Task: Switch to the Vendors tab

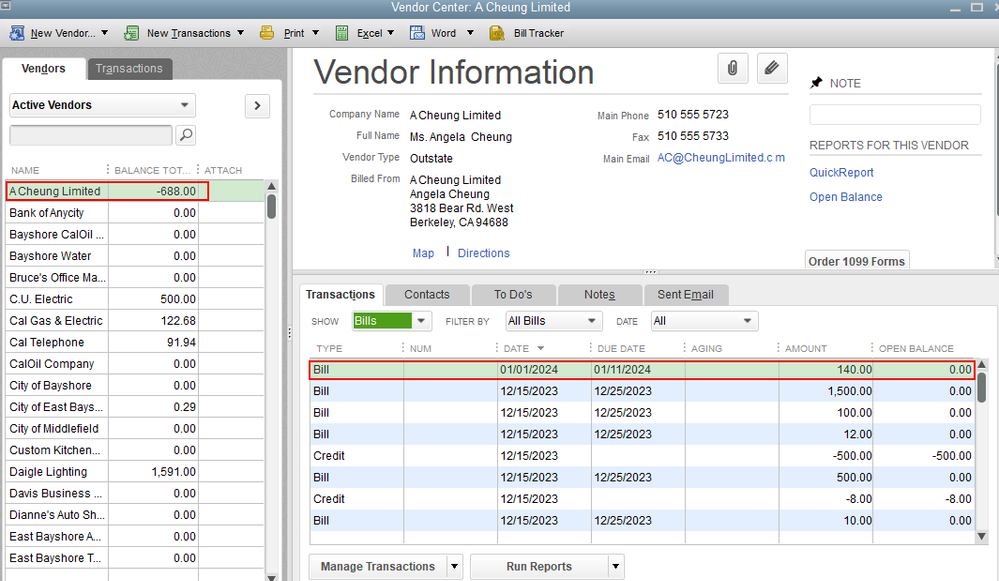Action: [x=43, y=69]
